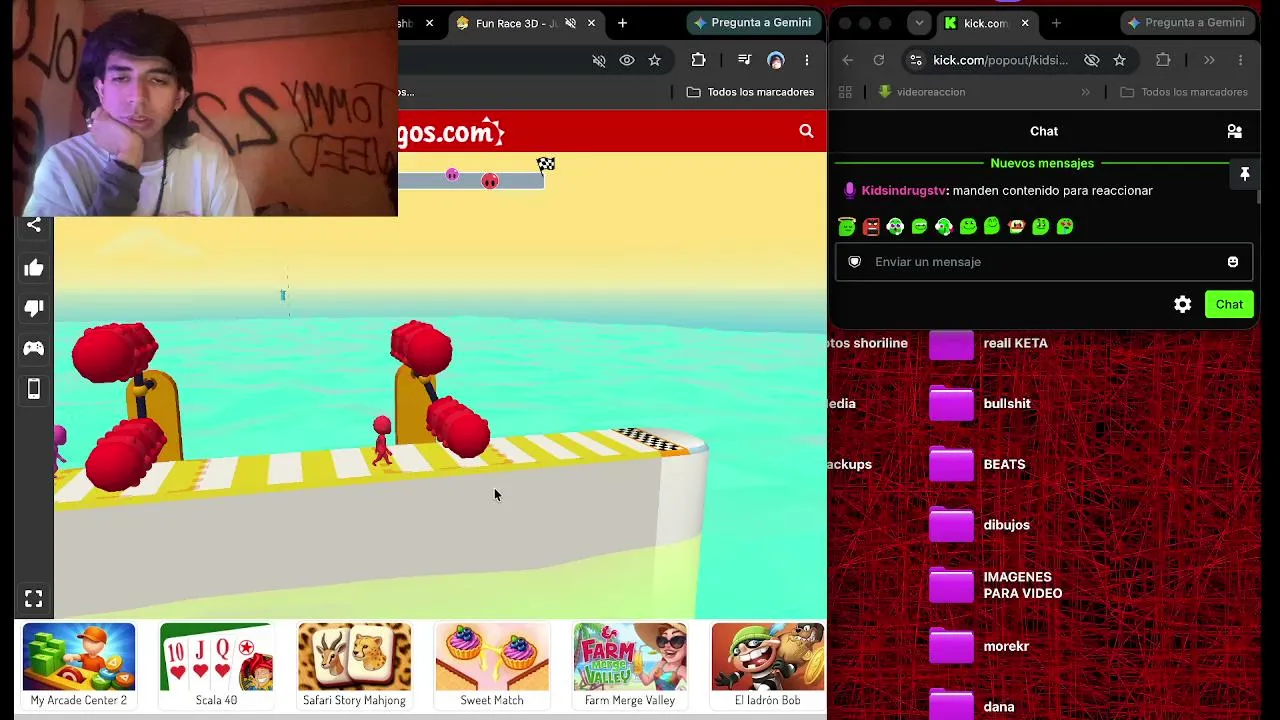1280x720 pixels.
Task: Toggle the crossed-eye icon in kick address bar
Action: point(1092,60)
